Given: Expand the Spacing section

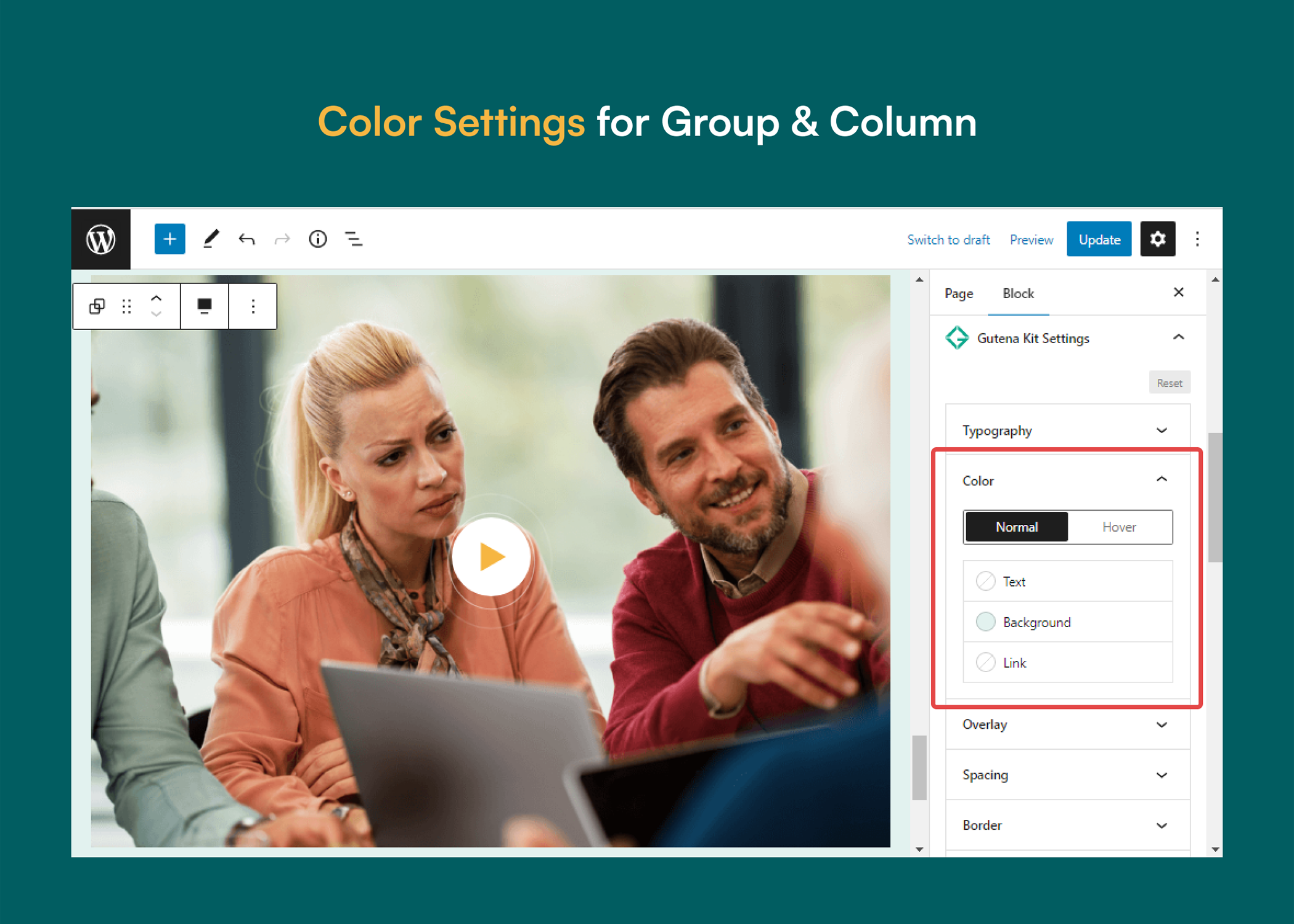Looking at the screenshot, I should pyautogui.click(x=1068, y=775).
